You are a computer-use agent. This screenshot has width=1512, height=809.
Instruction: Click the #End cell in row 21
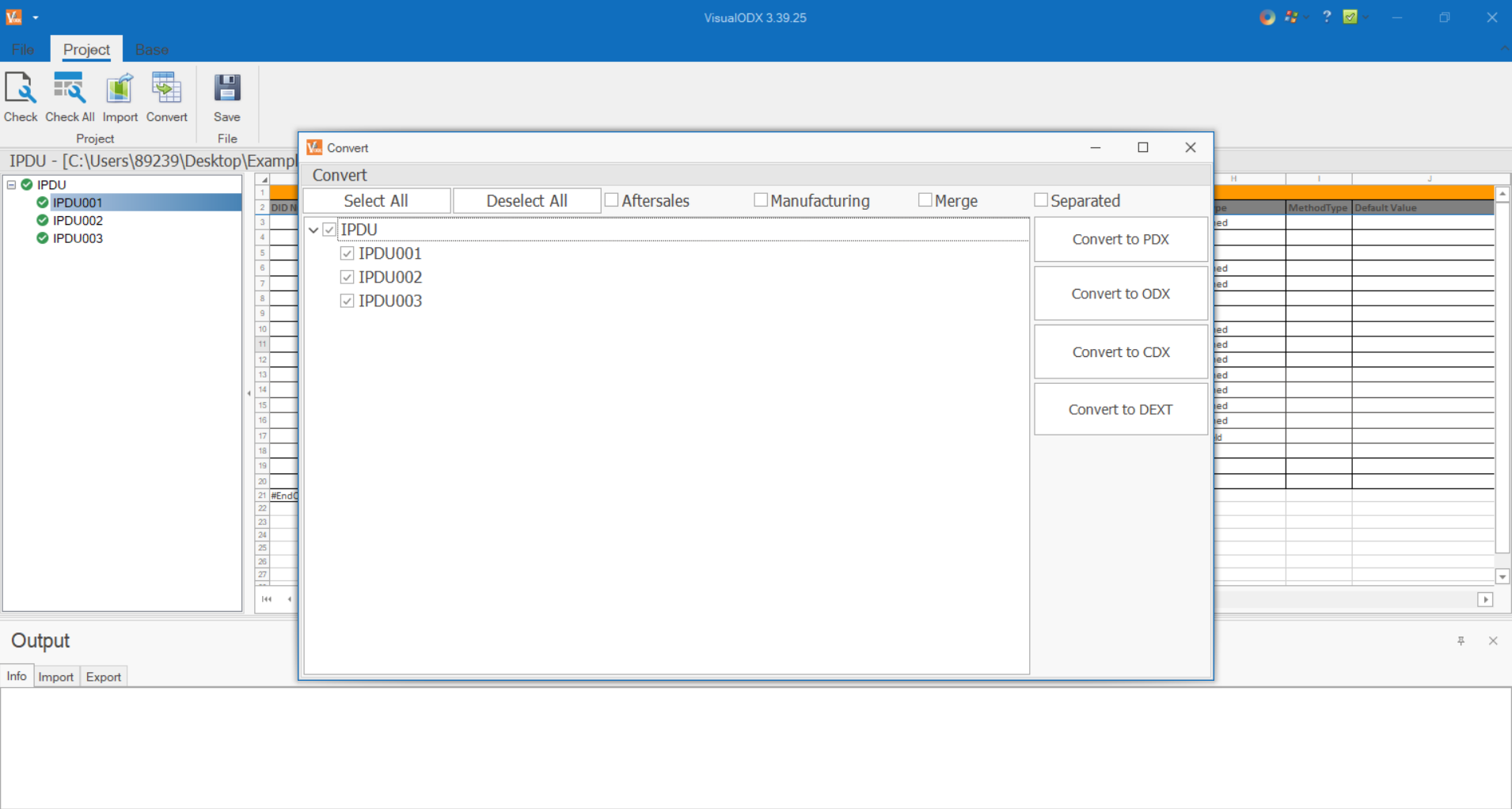[284, 496]
